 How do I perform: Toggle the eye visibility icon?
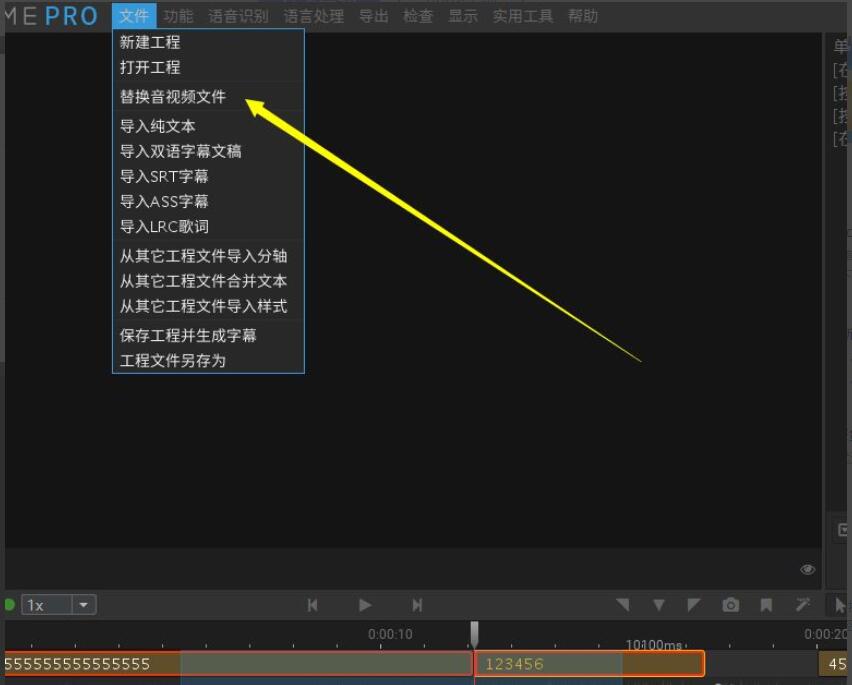tap(807, 569)
